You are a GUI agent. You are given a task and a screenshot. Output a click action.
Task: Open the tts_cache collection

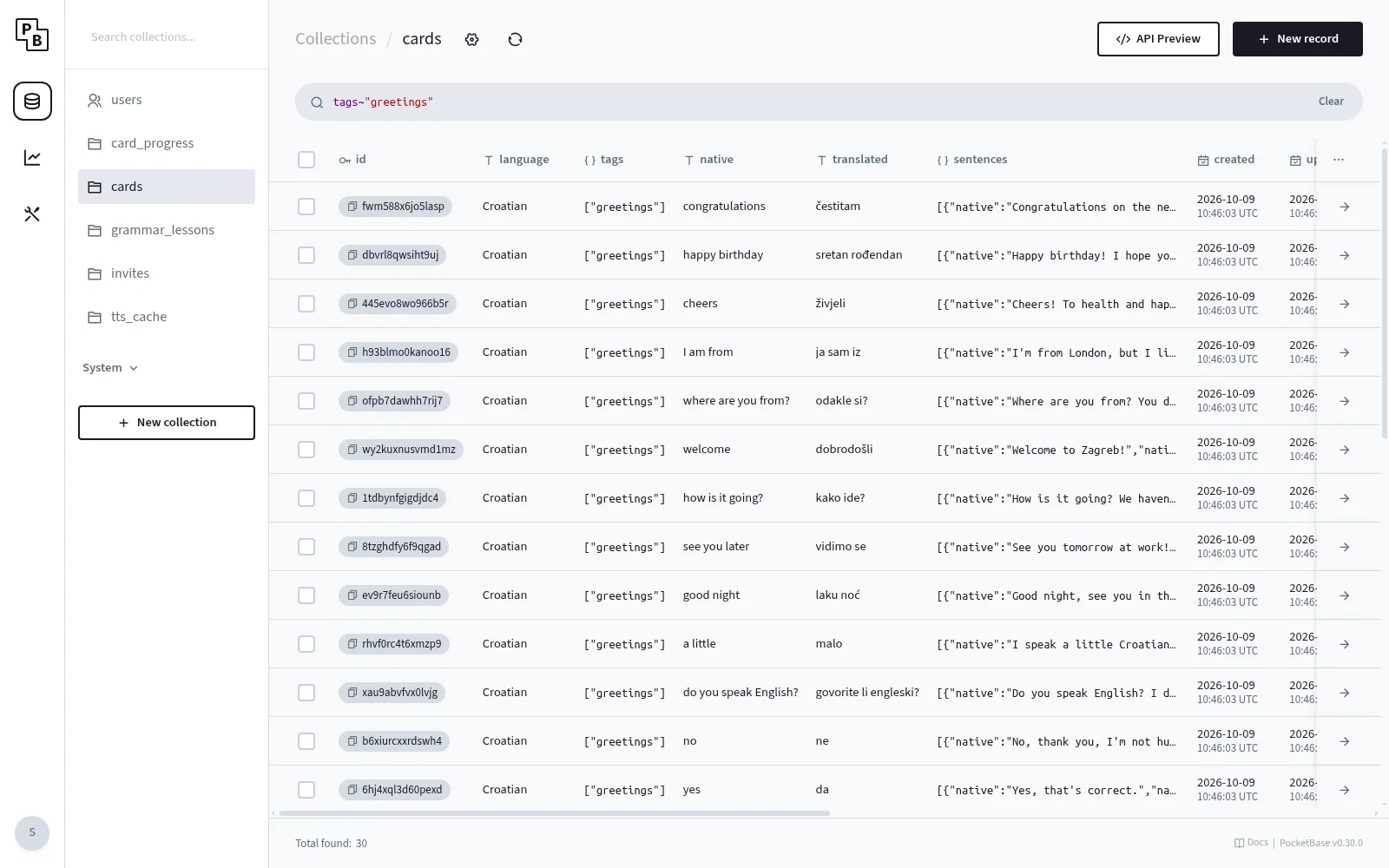click(167, 317)
